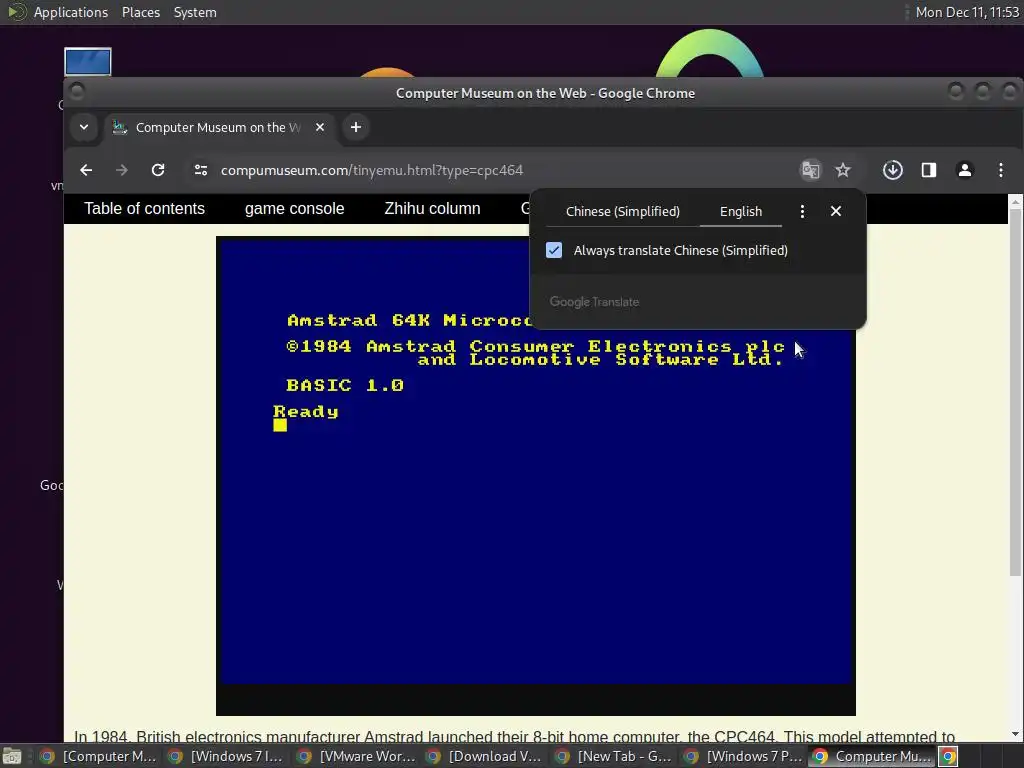Close the Google Translate popup
The height and width of the screenshot is (768, 1024).
(x=836, y=211)
